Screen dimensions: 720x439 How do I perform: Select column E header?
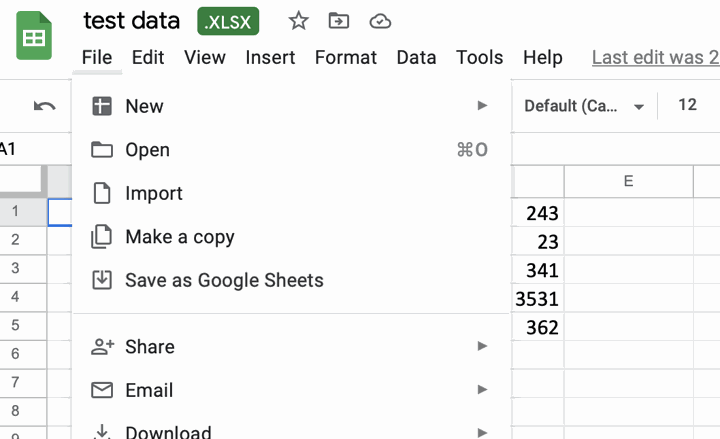[x=629, y=181]
